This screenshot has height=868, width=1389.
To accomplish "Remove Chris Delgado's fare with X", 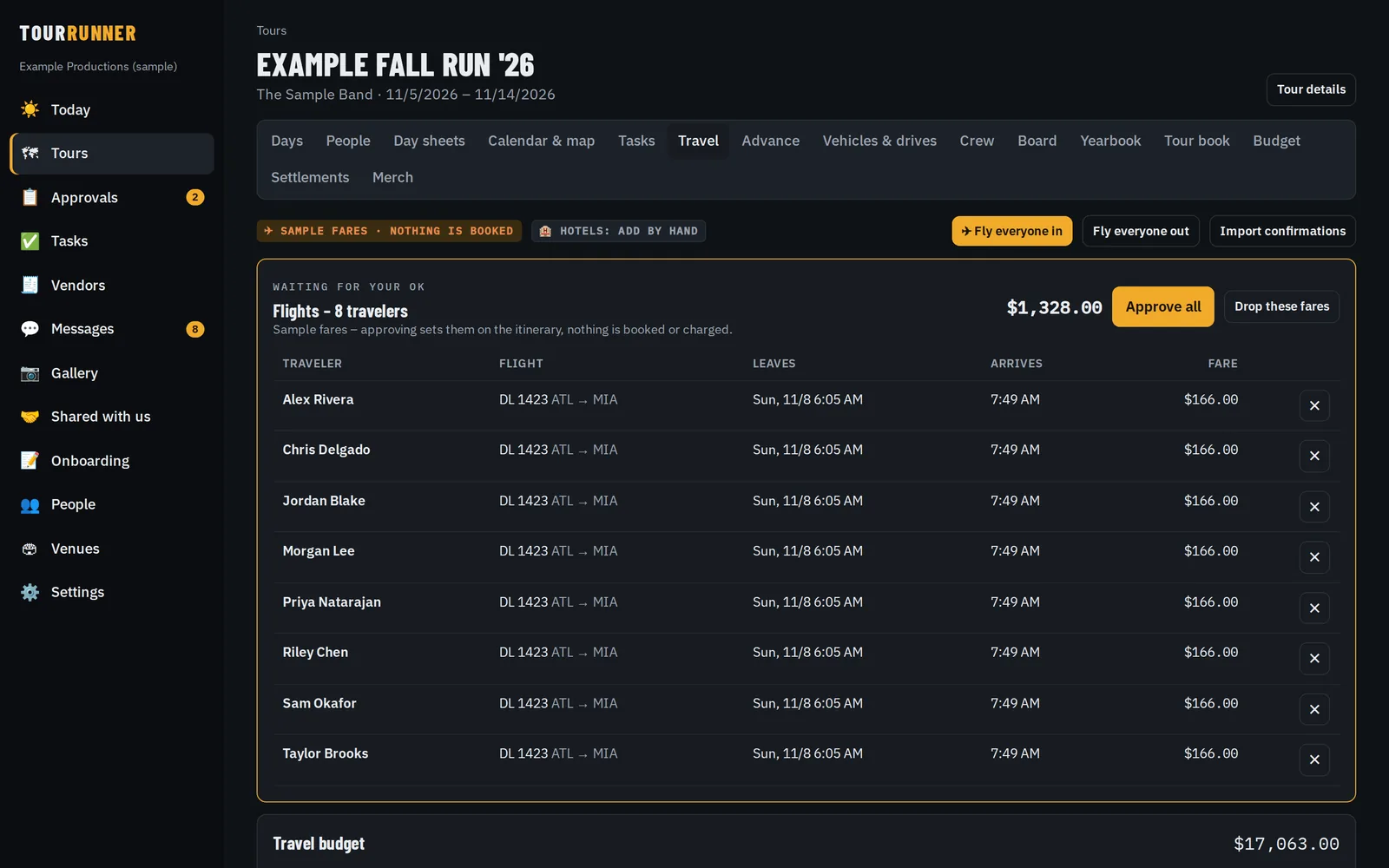I will [1314, 456].
